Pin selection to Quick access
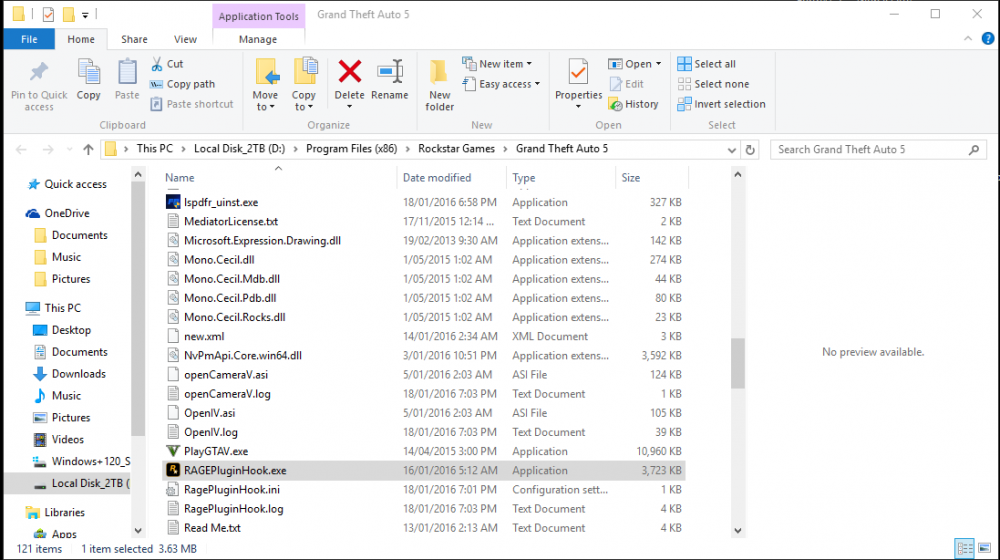Screen dimensions: 1000x560 pos(39,85)
